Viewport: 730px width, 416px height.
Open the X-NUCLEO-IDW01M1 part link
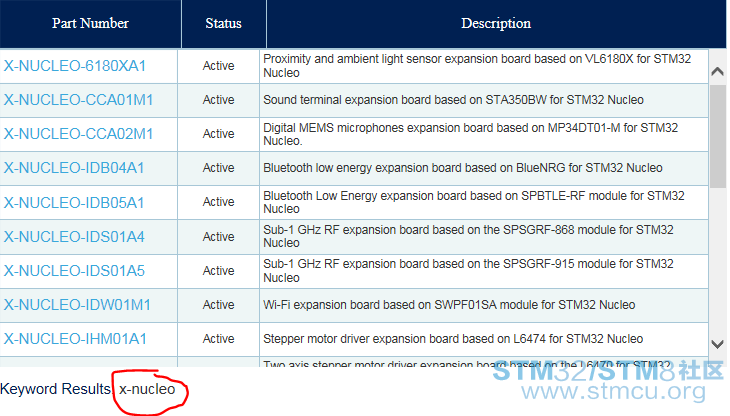[x=77, y=305]
